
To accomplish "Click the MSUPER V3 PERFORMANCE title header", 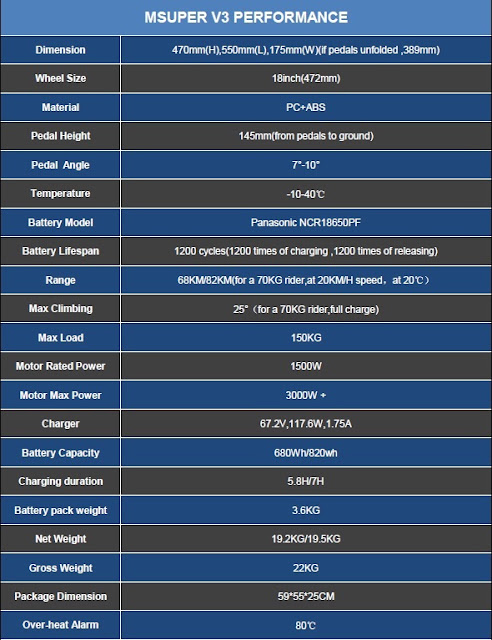I will pyautogui.click(x=246, y=17).
